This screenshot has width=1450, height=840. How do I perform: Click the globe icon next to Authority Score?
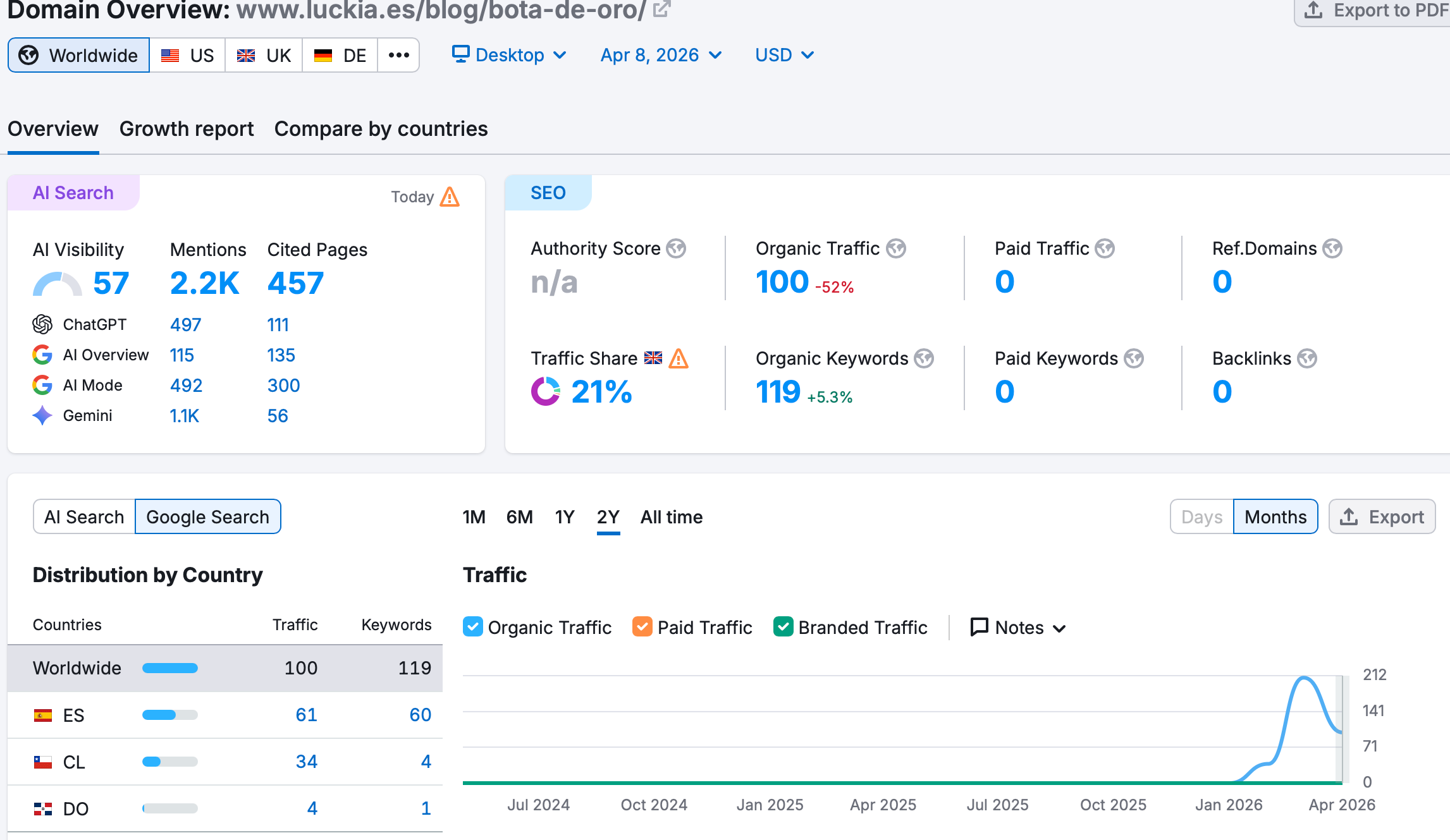676,249
